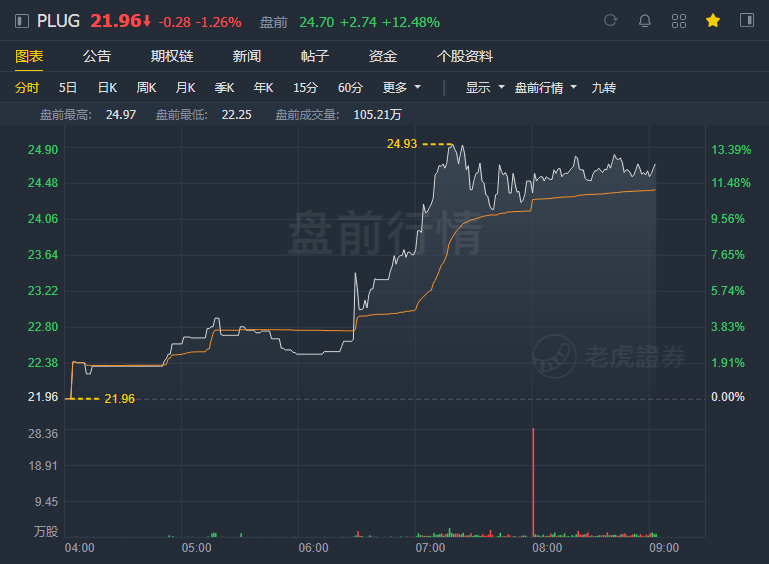Click the last price 21.96
769x564 pixels.
click(116, 21)
